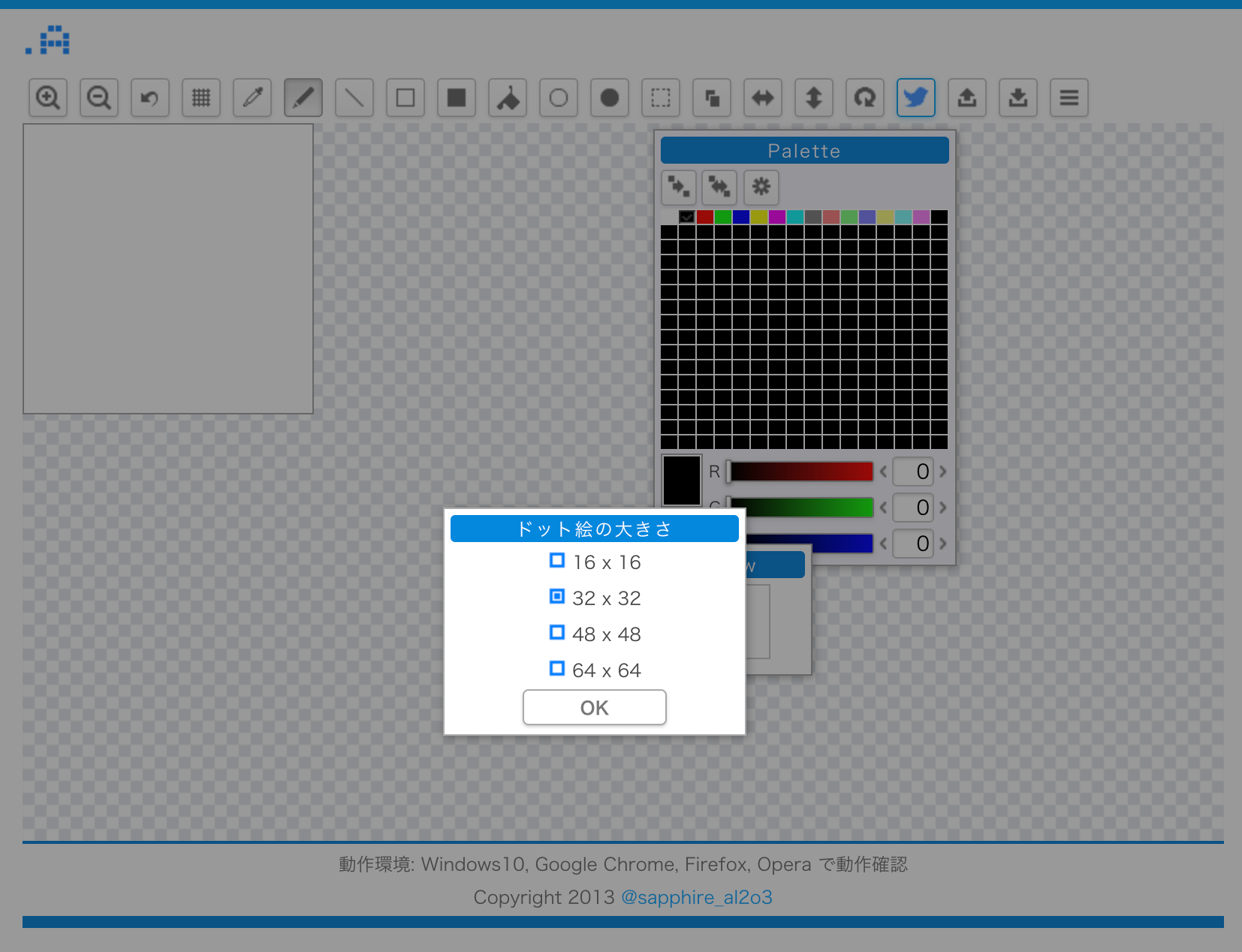Select the pencil drawing tool

[x=303, y=98]
